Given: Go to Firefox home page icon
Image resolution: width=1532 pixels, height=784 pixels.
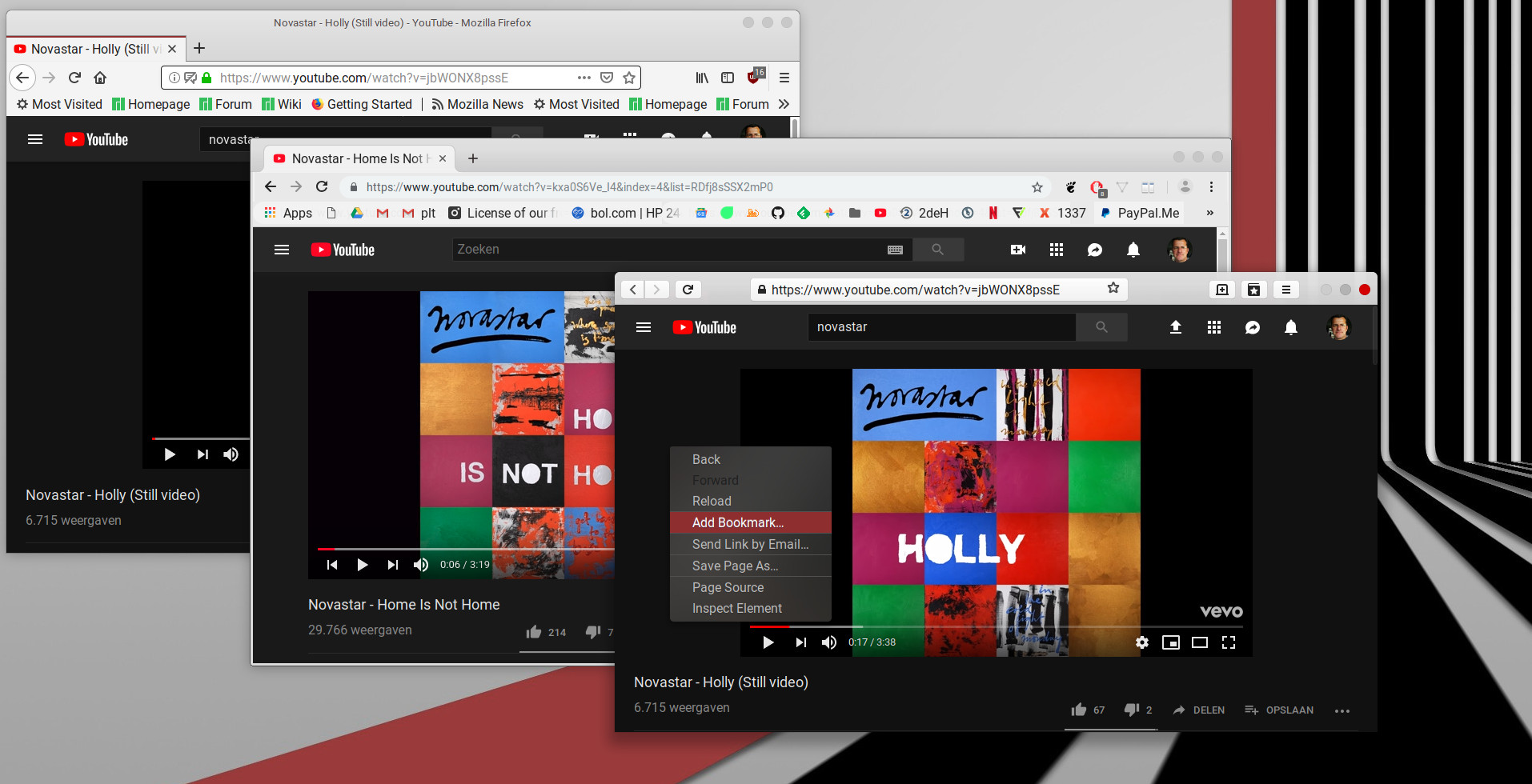Looking at the screenshot, I should (x=100, y=78).
